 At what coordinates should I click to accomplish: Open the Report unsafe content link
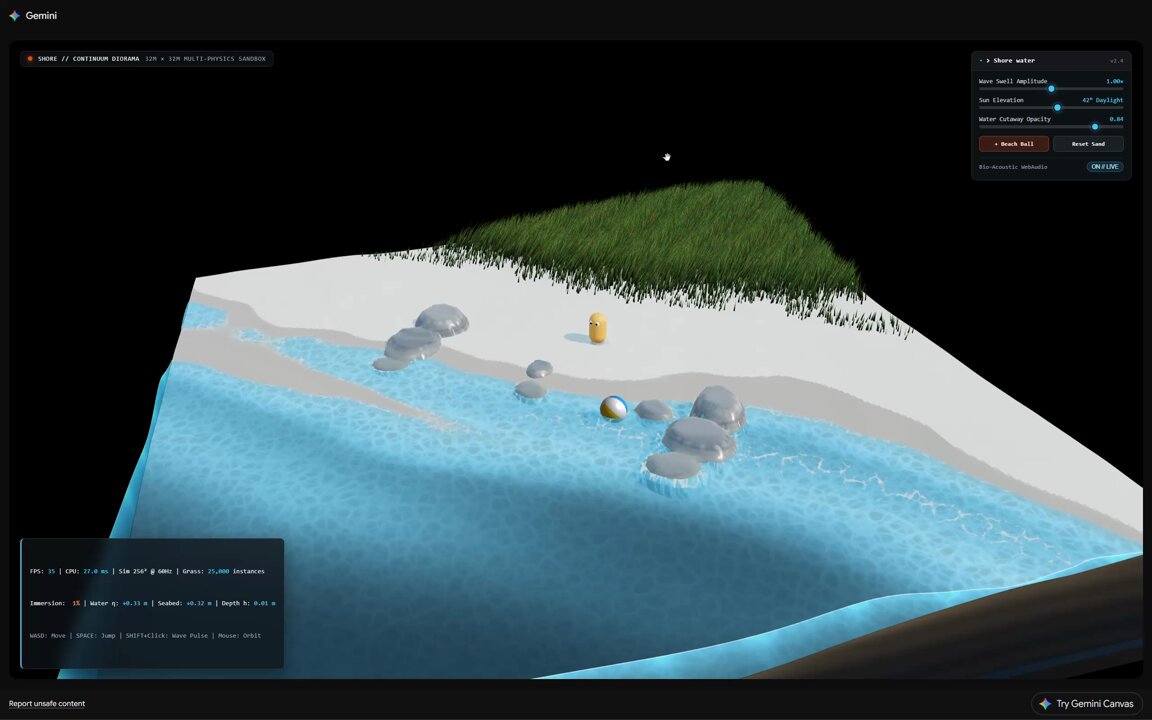point(47,704)
